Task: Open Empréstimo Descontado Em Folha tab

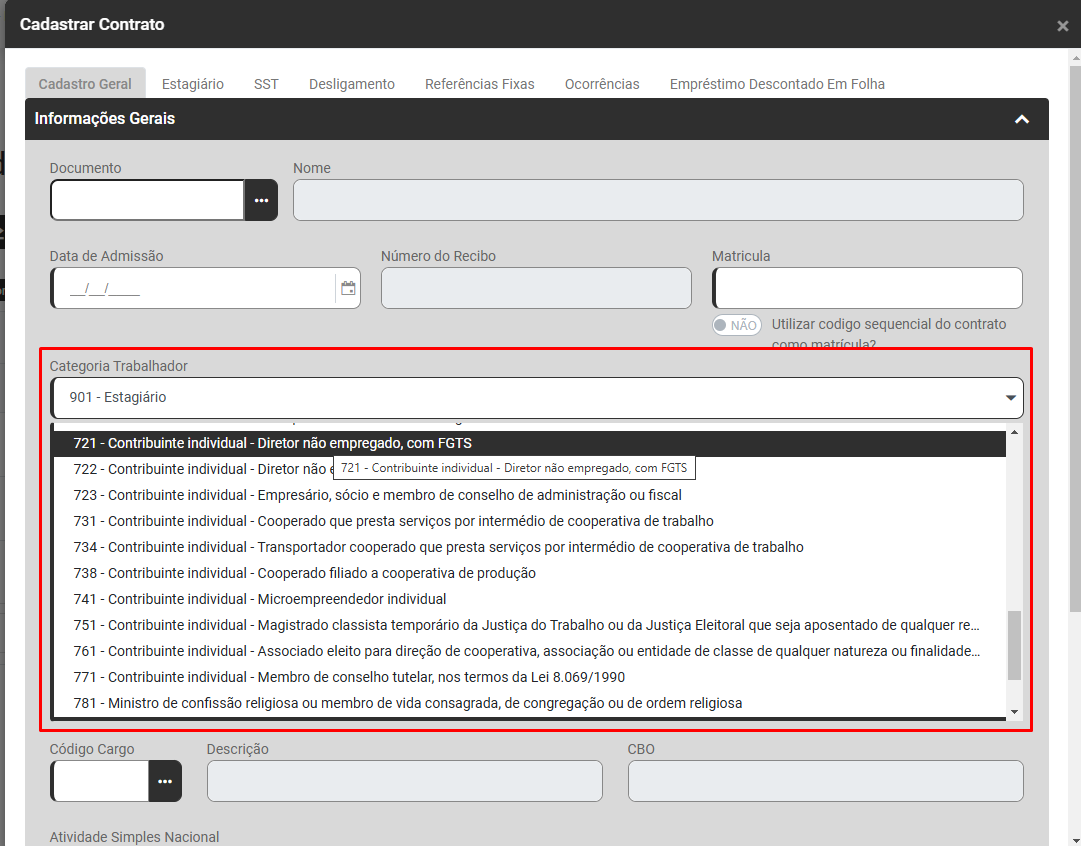Action: click(777, 84)
